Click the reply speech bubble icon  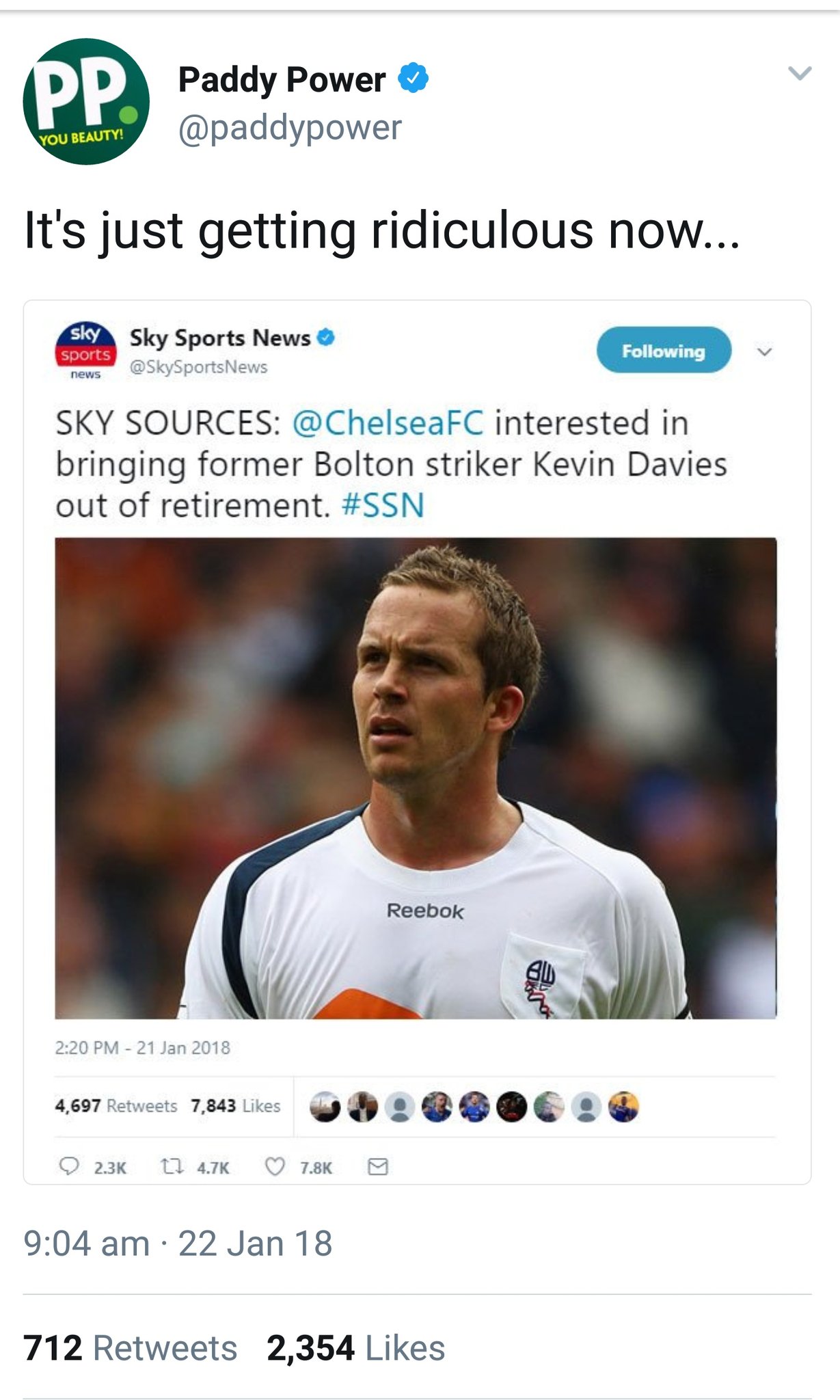click(69, 1166)
